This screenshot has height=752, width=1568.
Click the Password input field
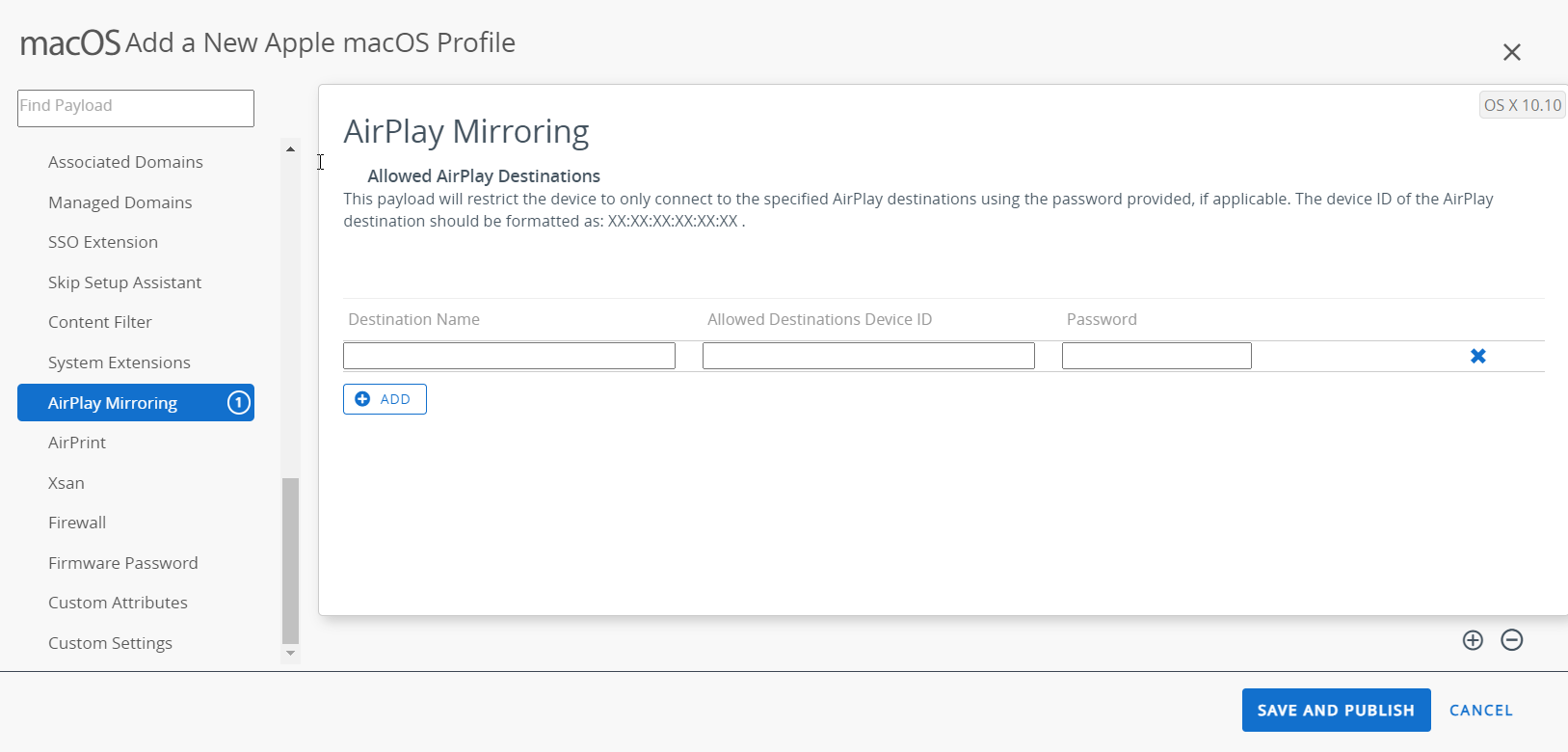[1156, 356]
